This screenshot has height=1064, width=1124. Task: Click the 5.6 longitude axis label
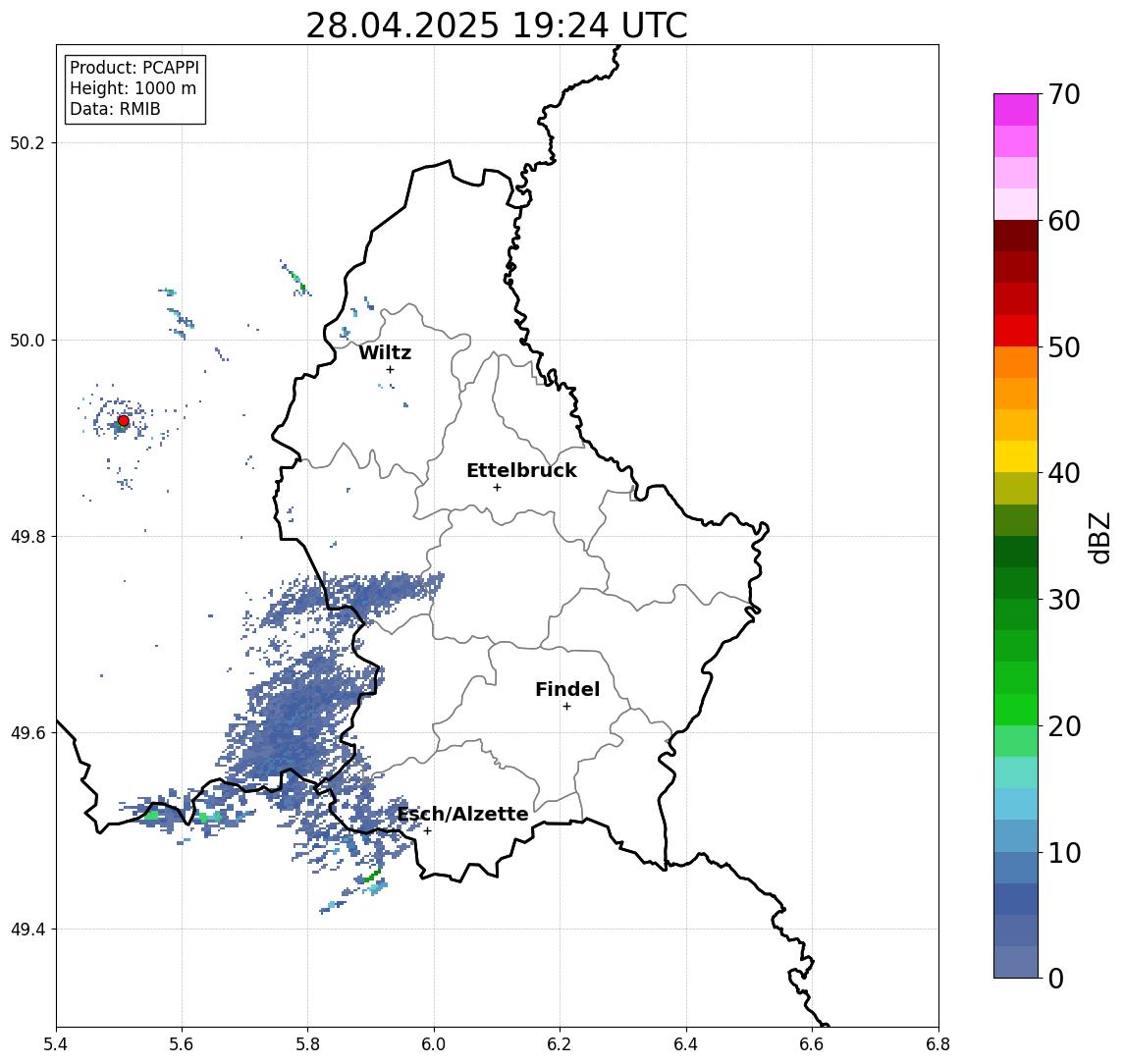click(x=182, y=1044)
